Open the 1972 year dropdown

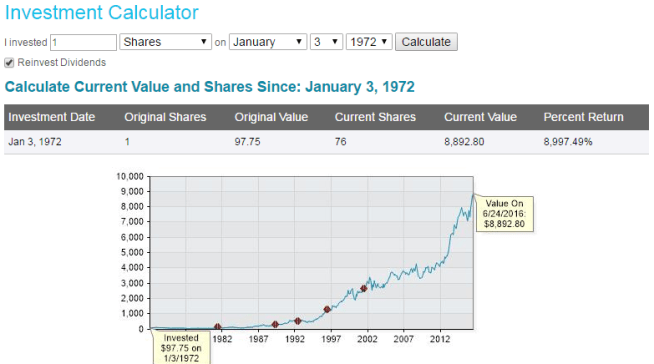point(369,42)
